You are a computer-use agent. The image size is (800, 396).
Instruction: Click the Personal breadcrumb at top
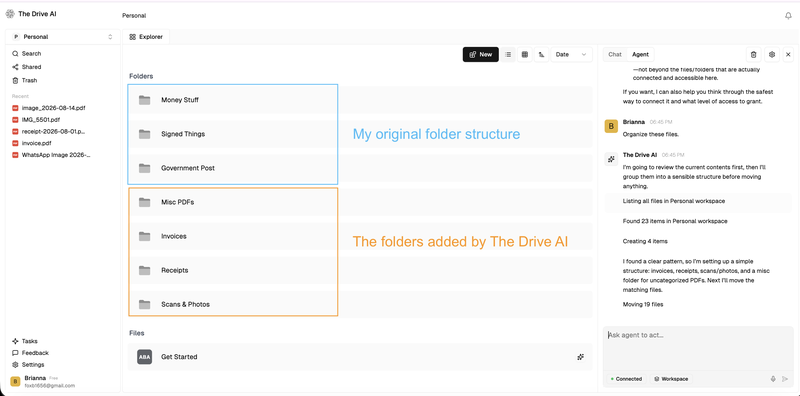click(134, 16)
